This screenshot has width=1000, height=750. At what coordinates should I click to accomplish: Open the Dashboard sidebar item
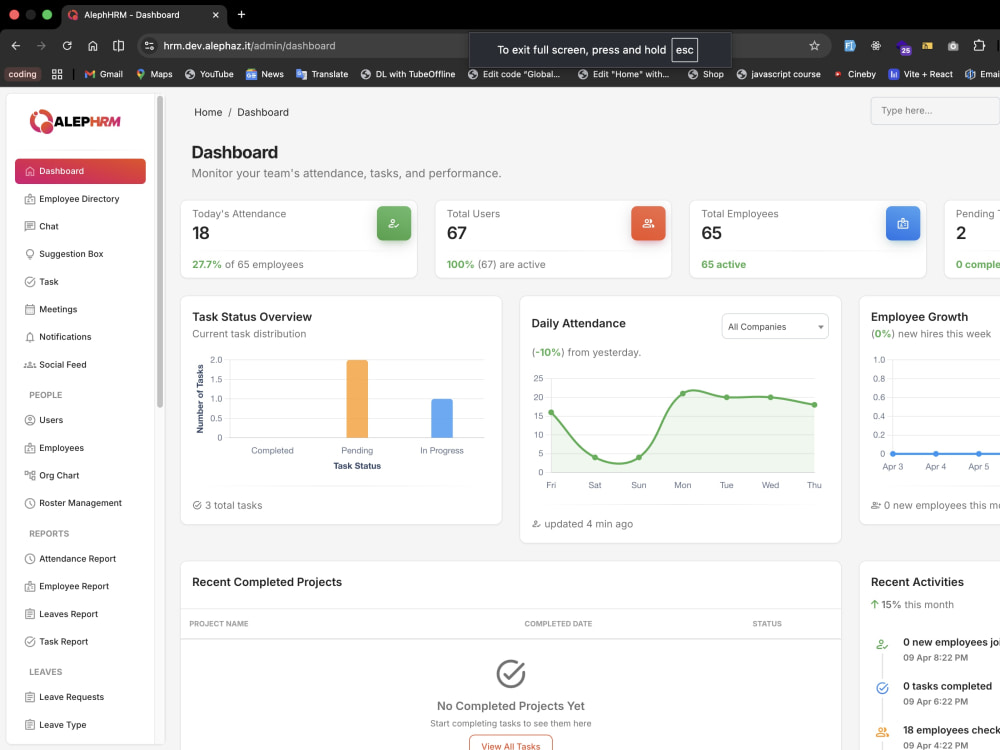[80, 171]
